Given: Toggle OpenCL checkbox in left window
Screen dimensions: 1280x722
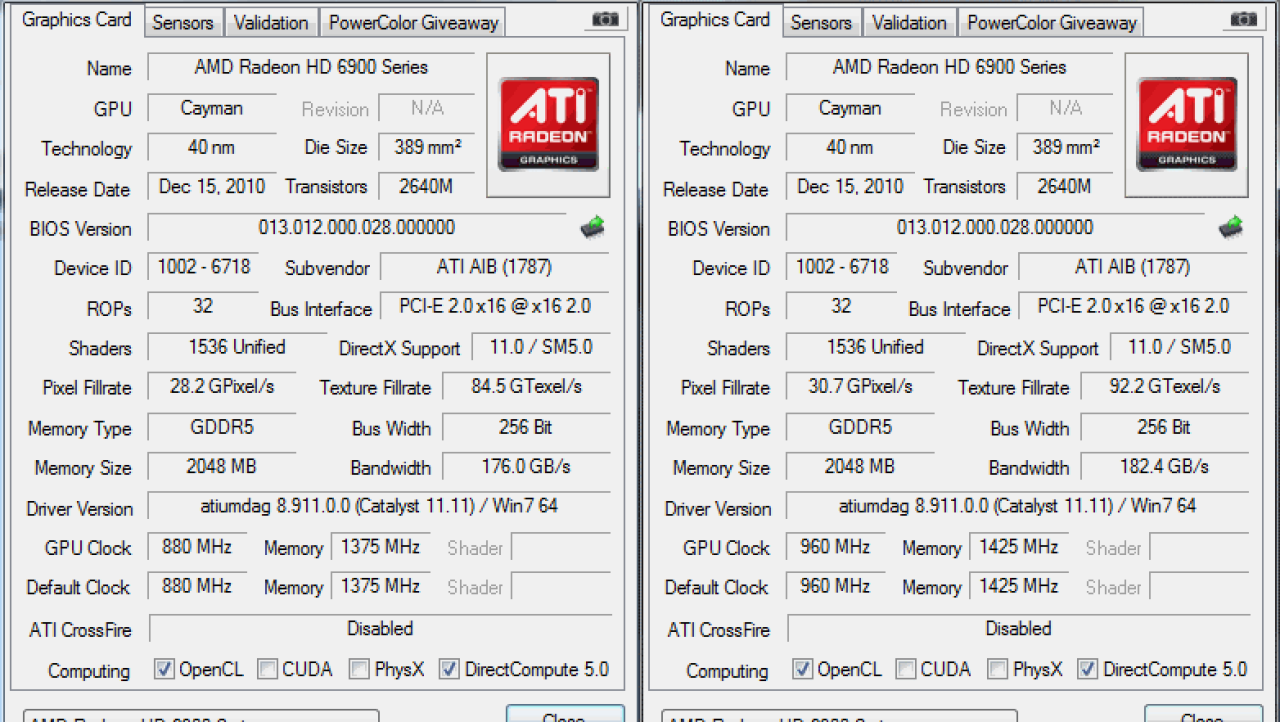Looking at the screenshot, I should 164,669.
